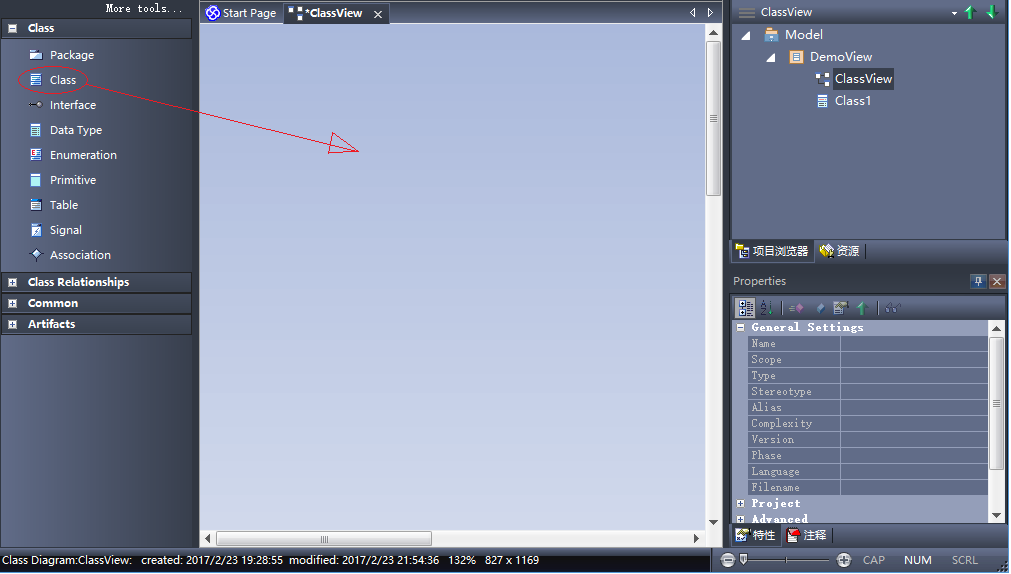Screen dimensions: 1011x574
Task: Click the Package toolbox item
Action: pyautogui.click(x=71, y=55)
